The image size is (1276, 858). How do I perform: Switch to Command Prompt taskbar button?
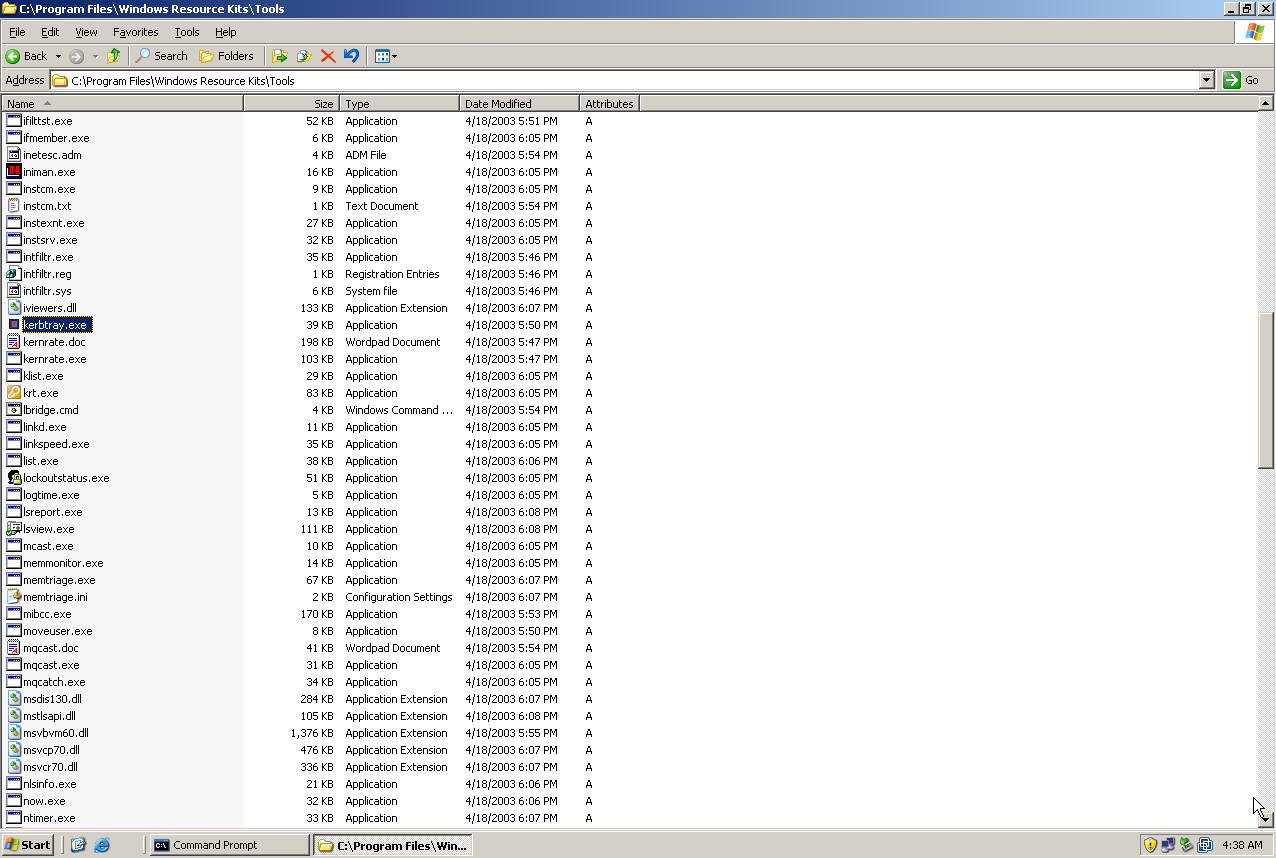(229, 845)
